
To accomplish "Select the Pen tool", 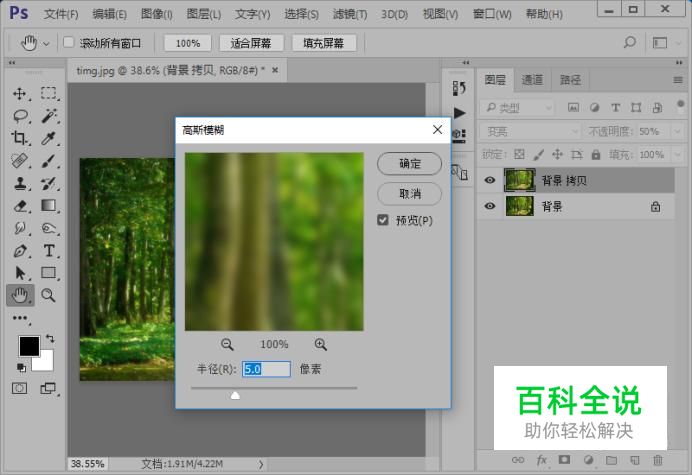I will (x=19, y=251).
